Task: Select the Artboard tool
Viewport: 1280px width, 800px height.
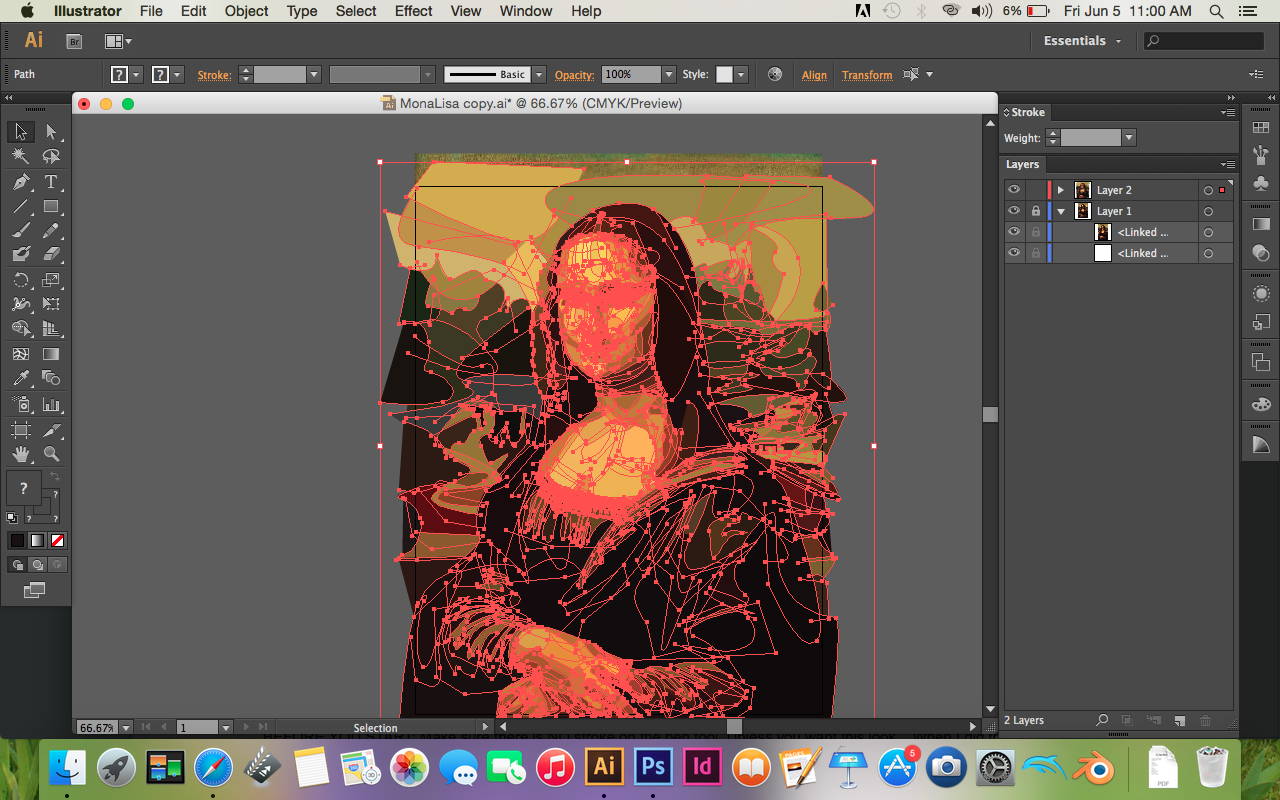Action: pyautogui.click(x=20, y=430)
